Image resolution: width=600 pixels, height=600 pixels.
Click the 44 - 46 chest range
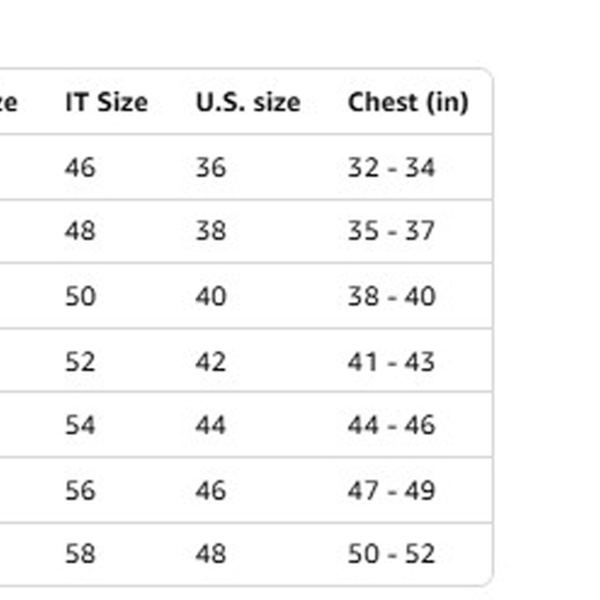pos(391,425)
